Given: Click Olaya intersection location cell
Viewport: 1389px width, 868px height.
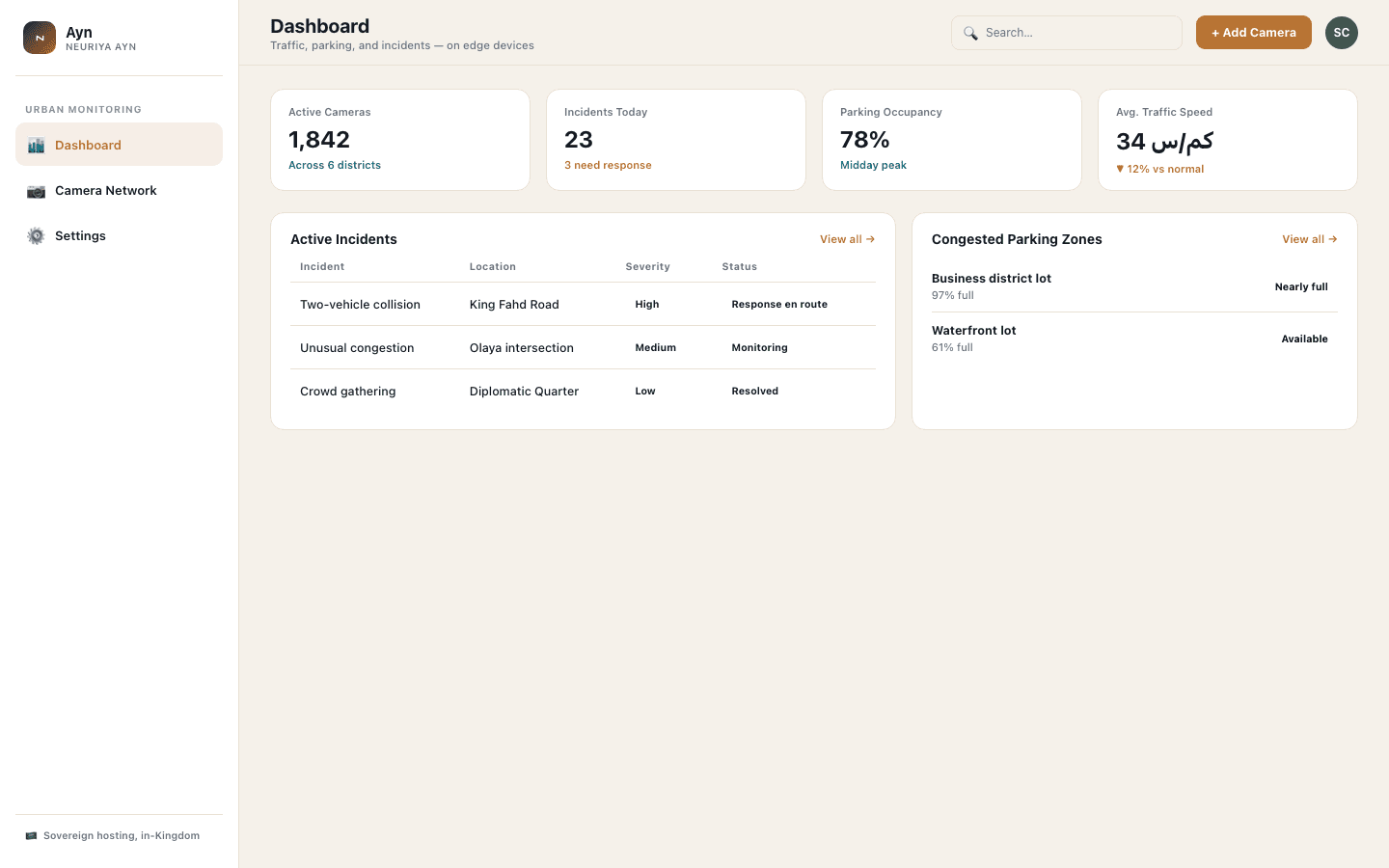Looking at the screenshot, I should coord(522,348).
